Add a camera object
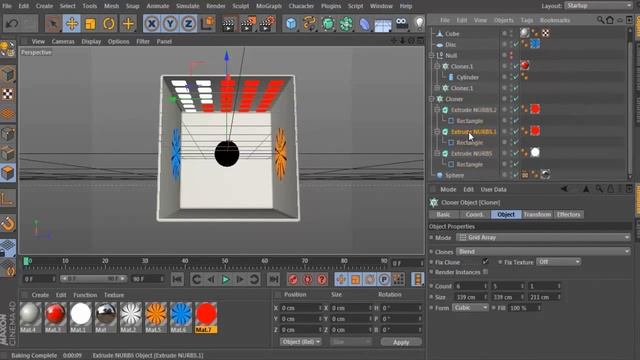This screenshot has height=360, width=640. [x=402, y=24]
